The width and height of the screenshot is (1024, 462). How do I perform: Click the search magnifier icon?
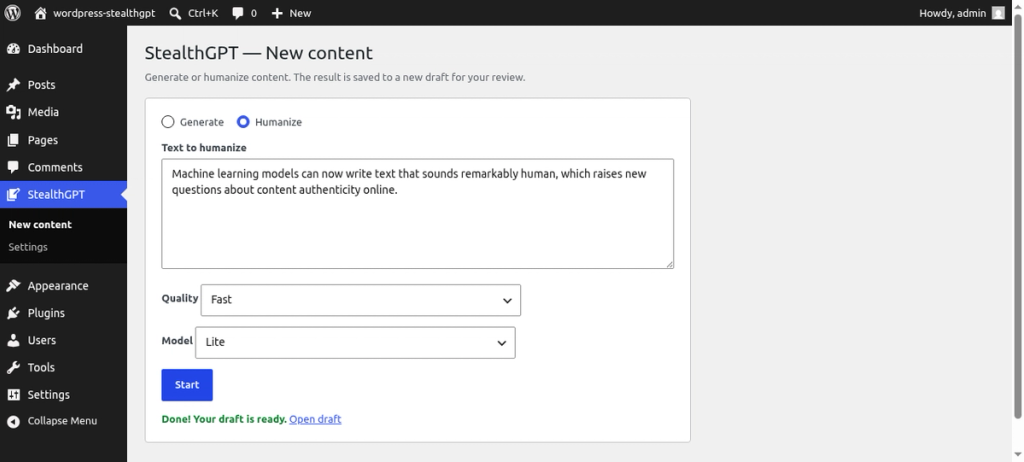click(175, 13)
